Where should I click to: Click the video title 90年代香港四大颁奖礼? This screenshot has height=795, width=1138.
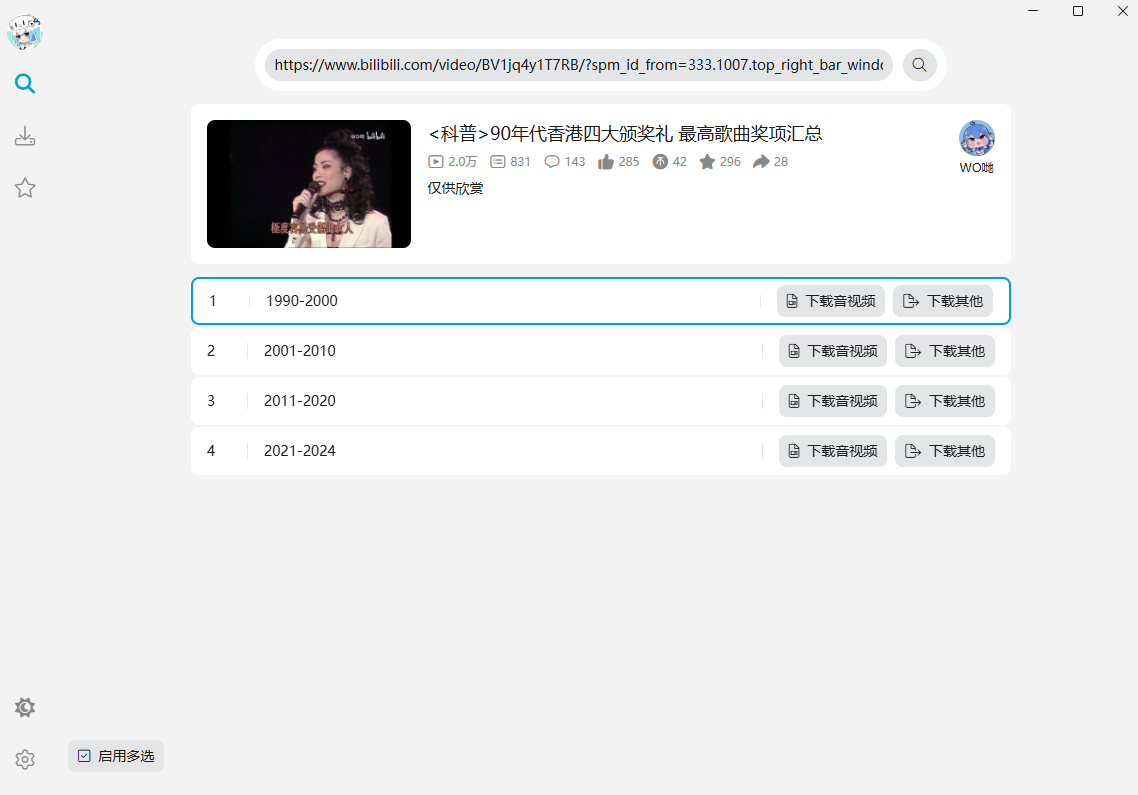625,134
